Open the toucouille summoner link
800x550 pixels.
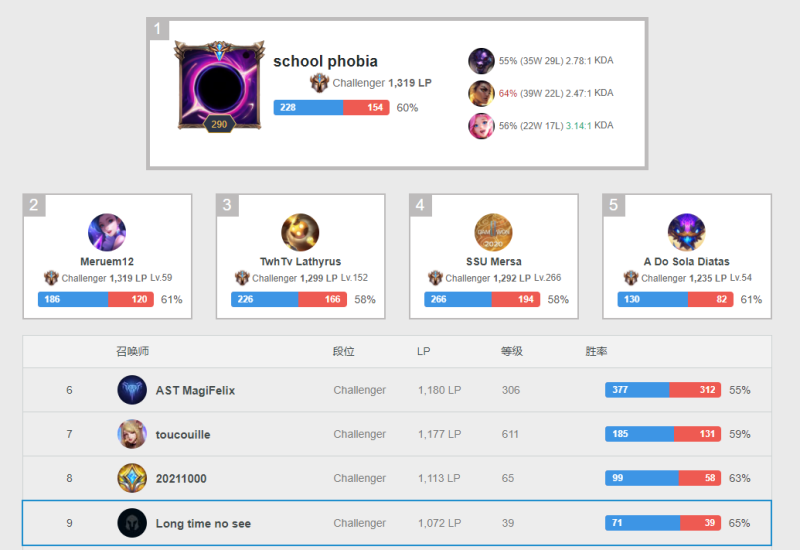click(x=183, y=435)
